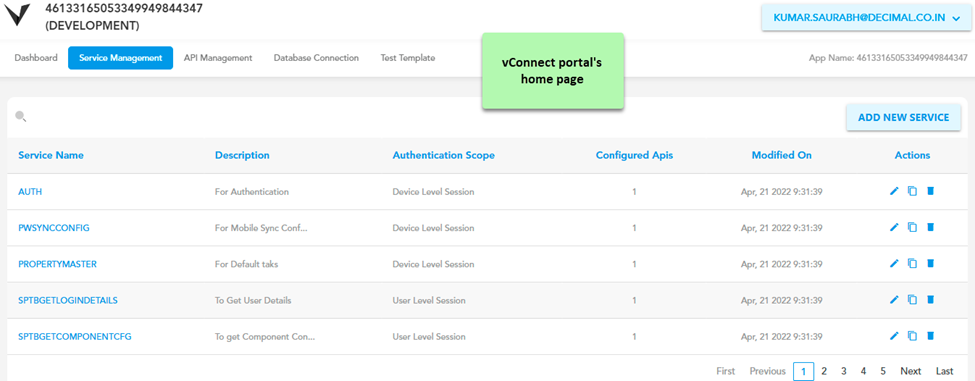Go to pagination page 3
975x381 pixels.
pos(844,371)
